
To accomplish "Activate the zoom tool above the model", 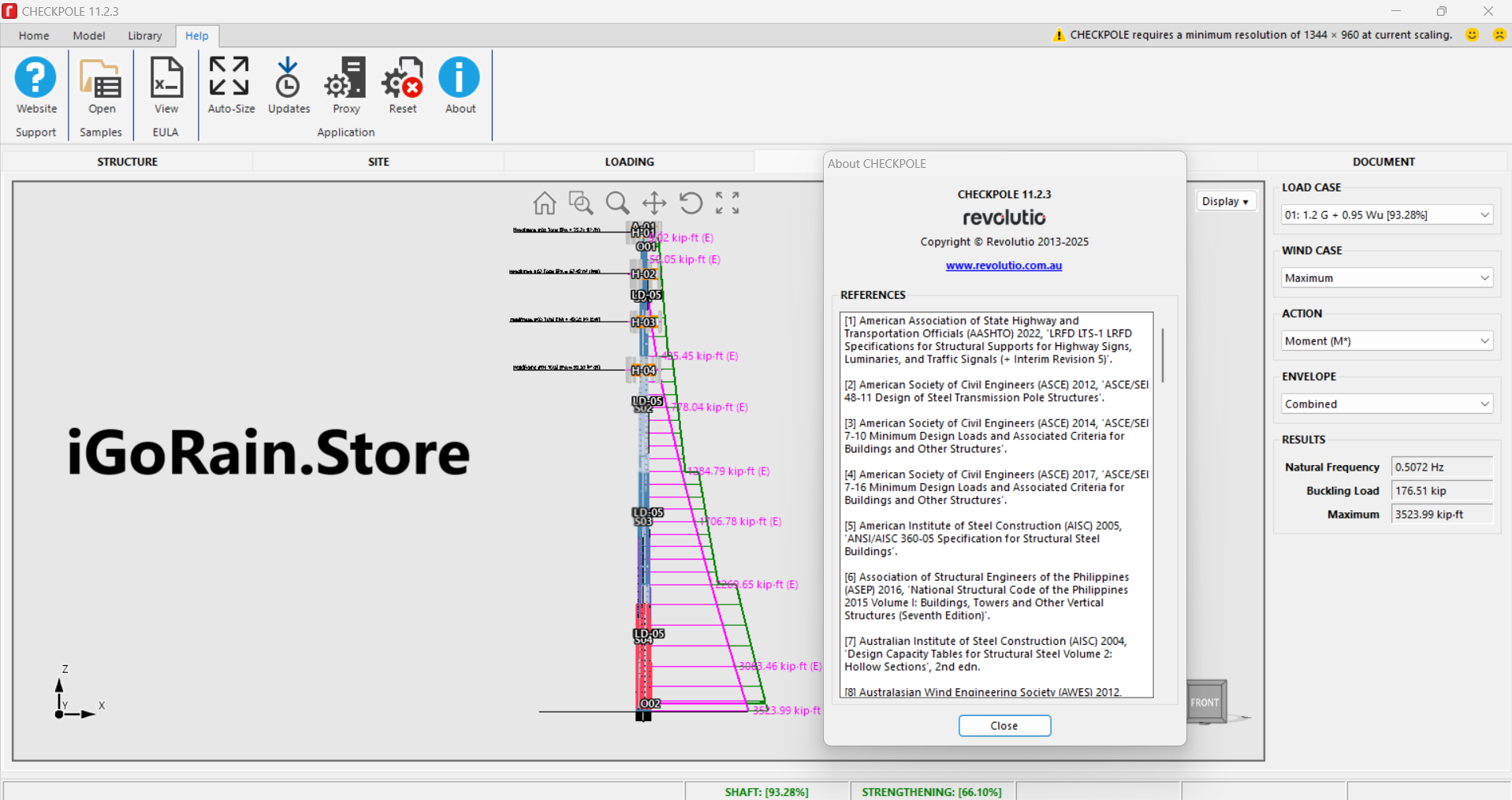I will (x=617, y=203).
